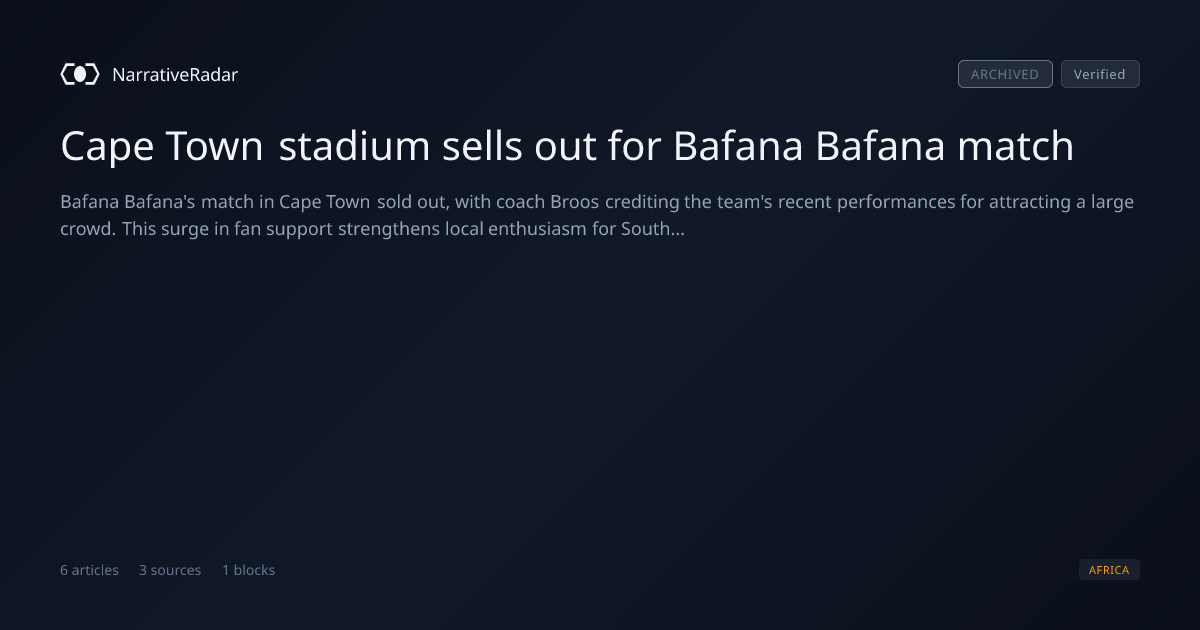The height and width of the screenshot is (630, 1200).
Task: Open the Cape Town stadium headline
Action: (567, 146)
